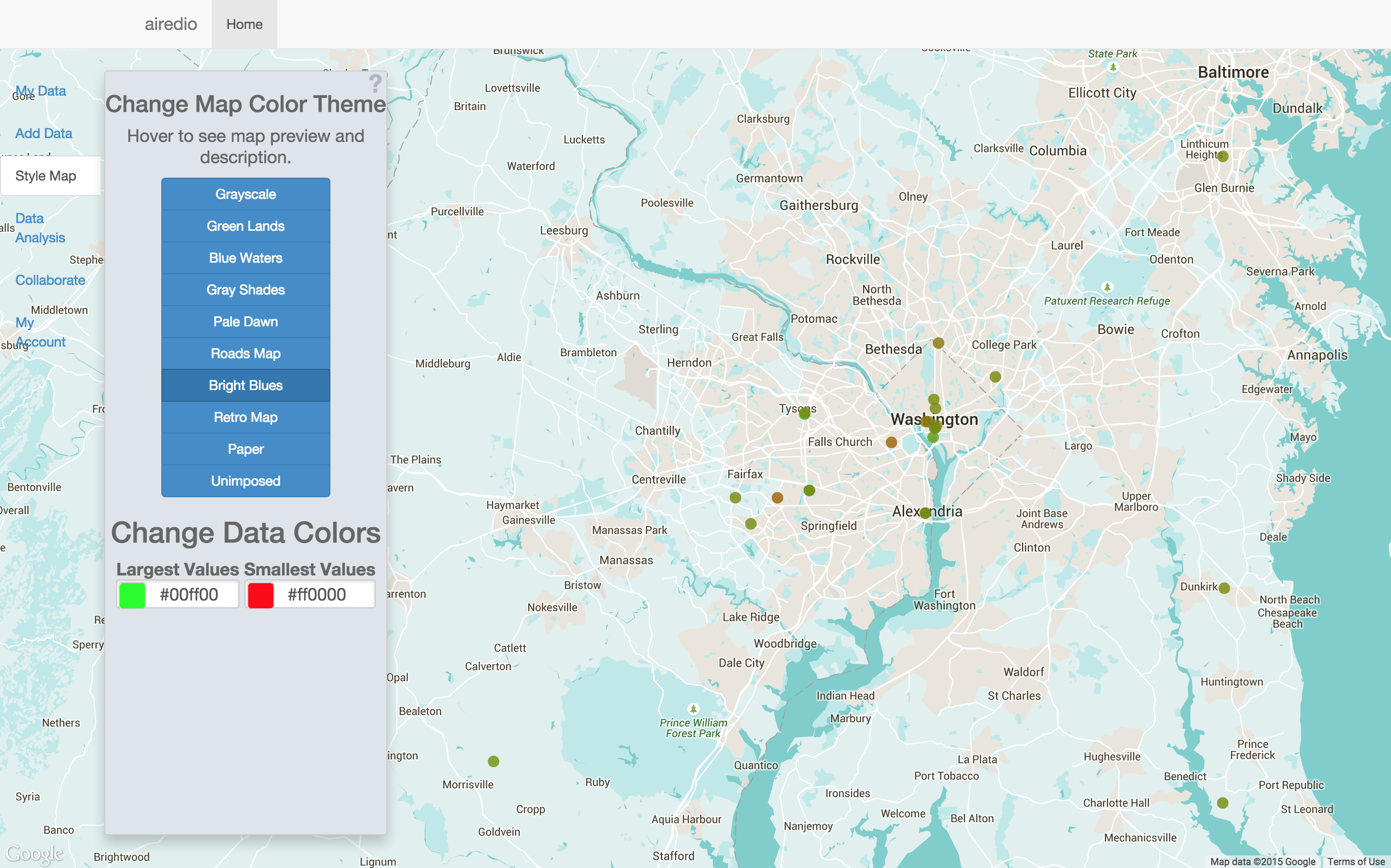Click the data marker near Morrisville
This screenshot has height=868, width=1391.
click(493, 761)
